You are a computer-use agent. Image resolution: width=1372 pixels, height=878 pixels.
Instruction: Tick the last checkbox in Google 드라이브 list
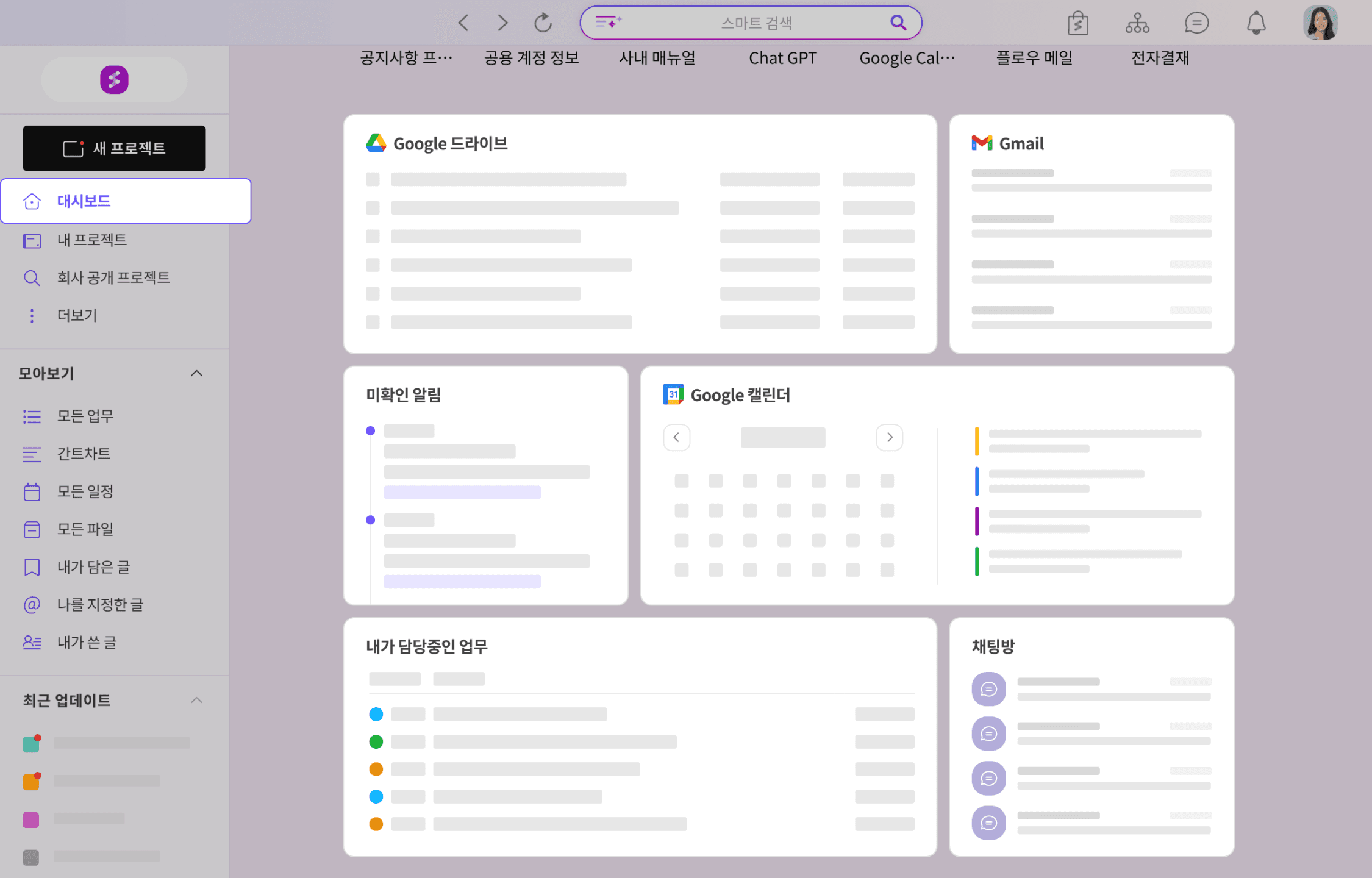pyautogui.click(x=373, y=322)
